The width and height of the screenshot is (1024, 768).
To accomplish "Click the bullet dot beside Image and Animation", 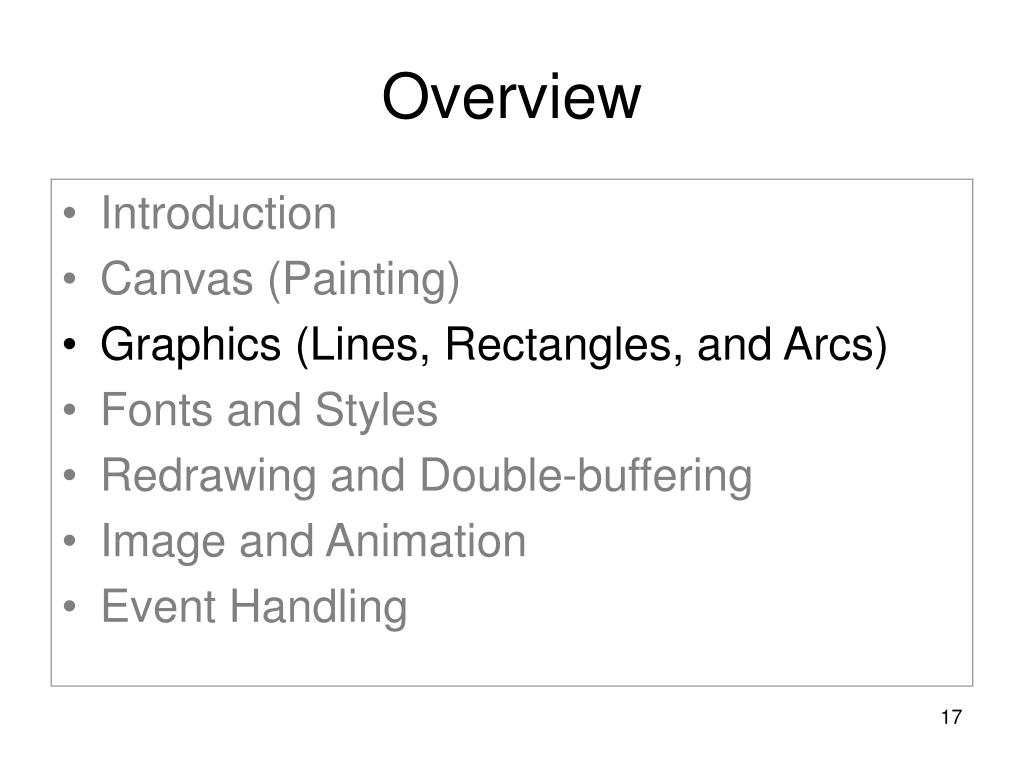I will tap(70, 541).
